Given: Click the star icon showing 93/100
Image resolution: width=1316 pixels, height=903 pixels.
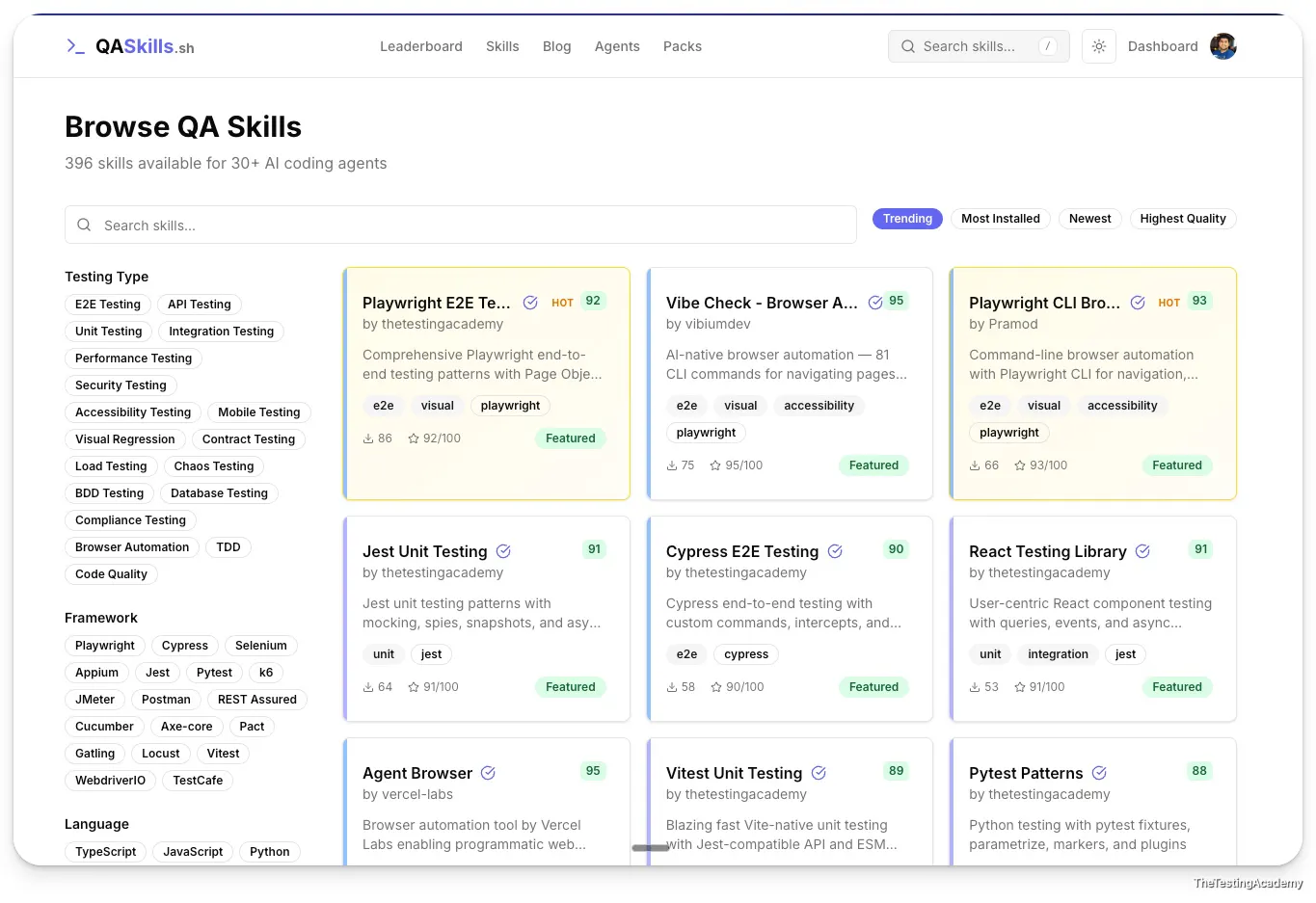Looking at the screenshot, I should 1020,465.
